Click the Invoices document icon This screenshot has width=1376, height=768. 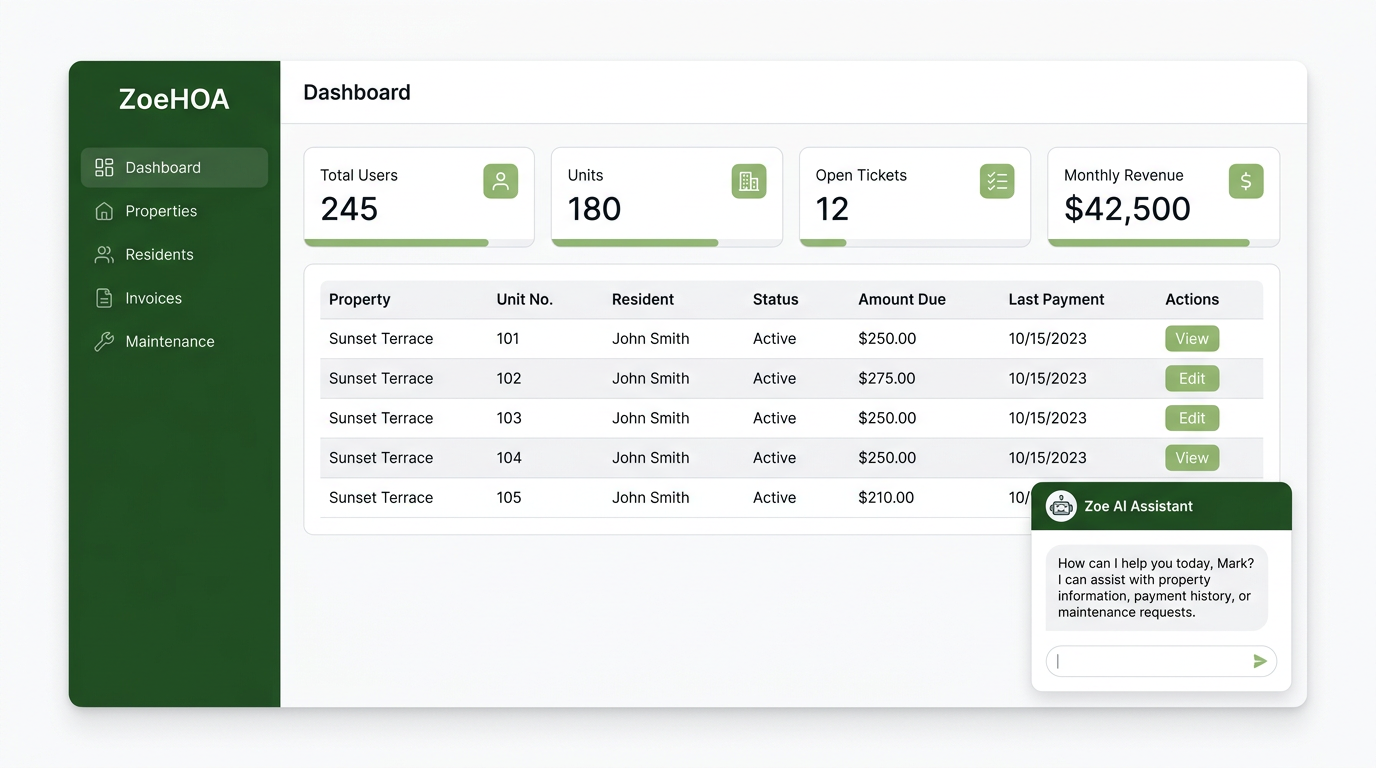[104, 298]
